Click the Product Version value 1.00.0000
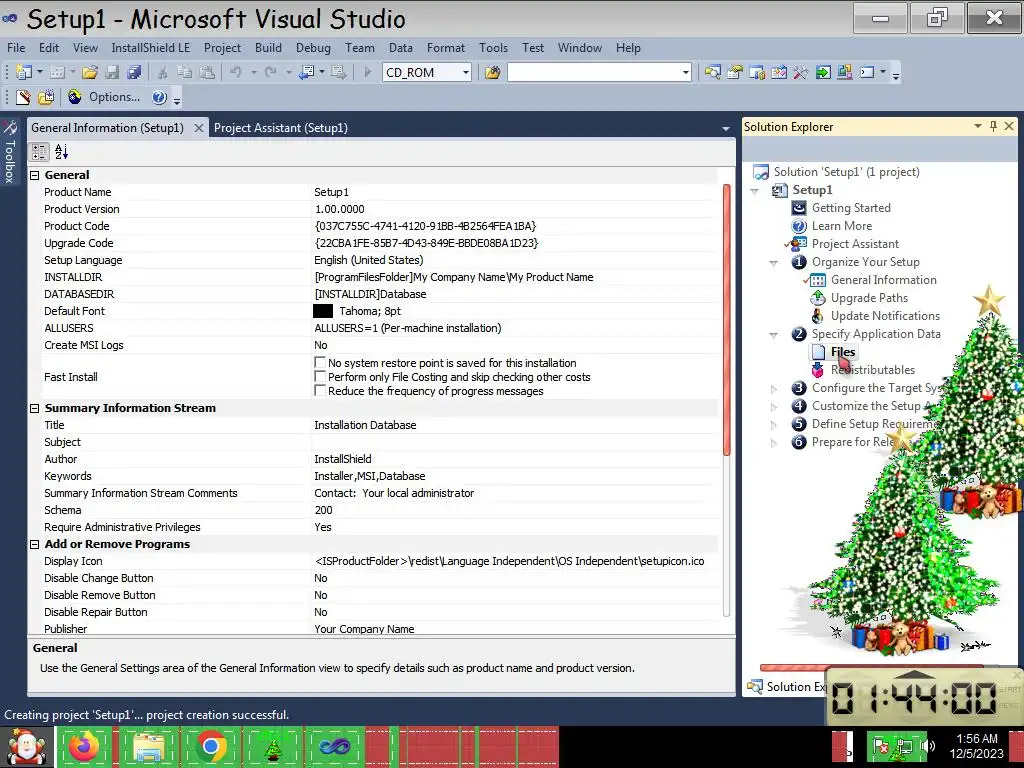Viewport: 1024px width, 768px height. (340, 209)
